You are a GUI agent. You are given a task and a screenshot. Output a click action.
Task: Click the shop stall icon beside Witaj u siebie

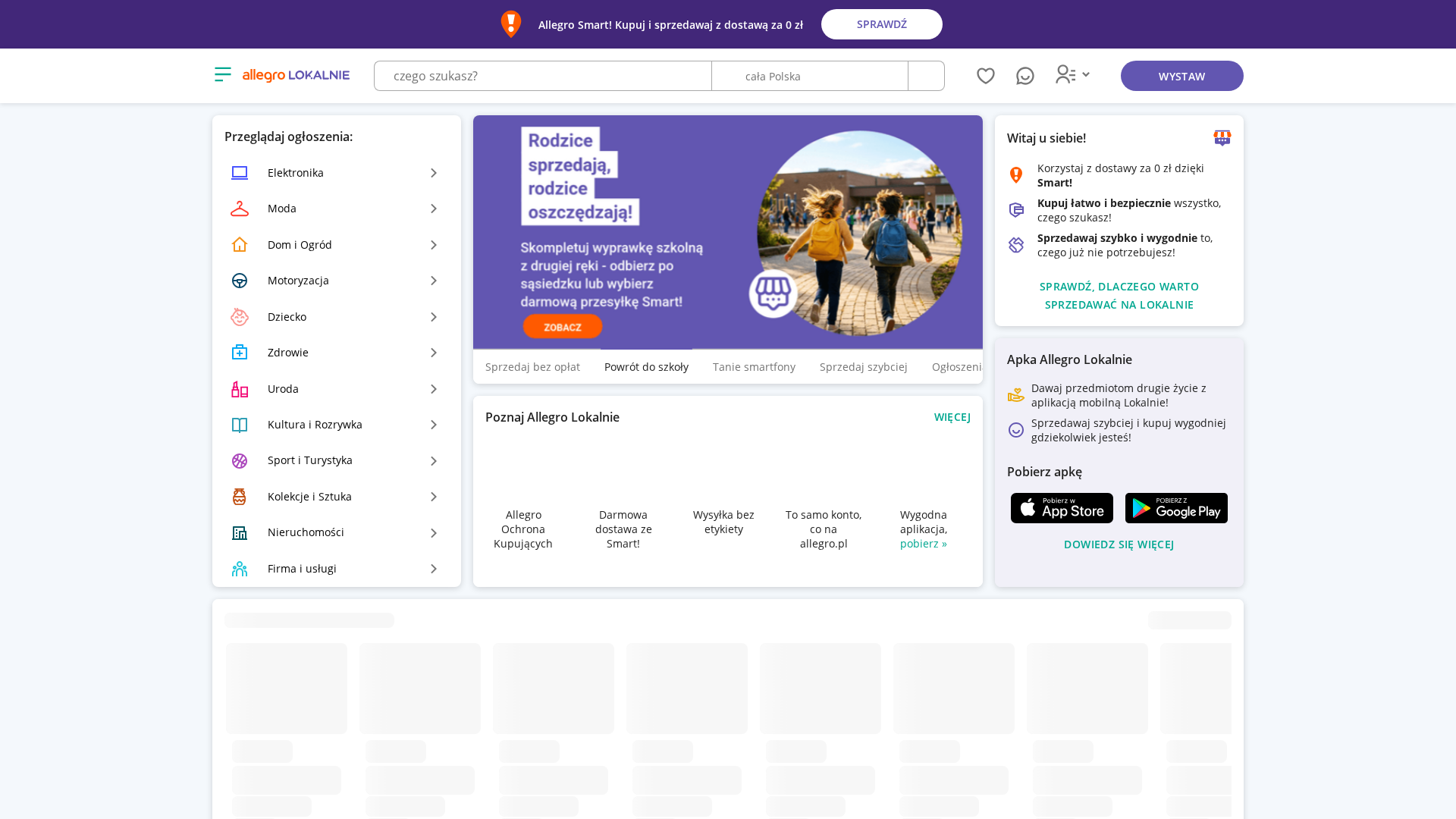pyautogui.click(x=1222, y=138)
